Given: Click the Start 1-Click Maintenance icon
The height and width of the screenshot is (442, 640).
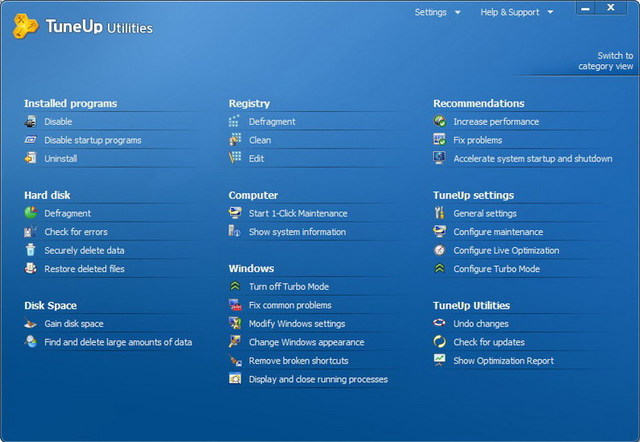Looking at the screenshot, I should tap(235, 213).
